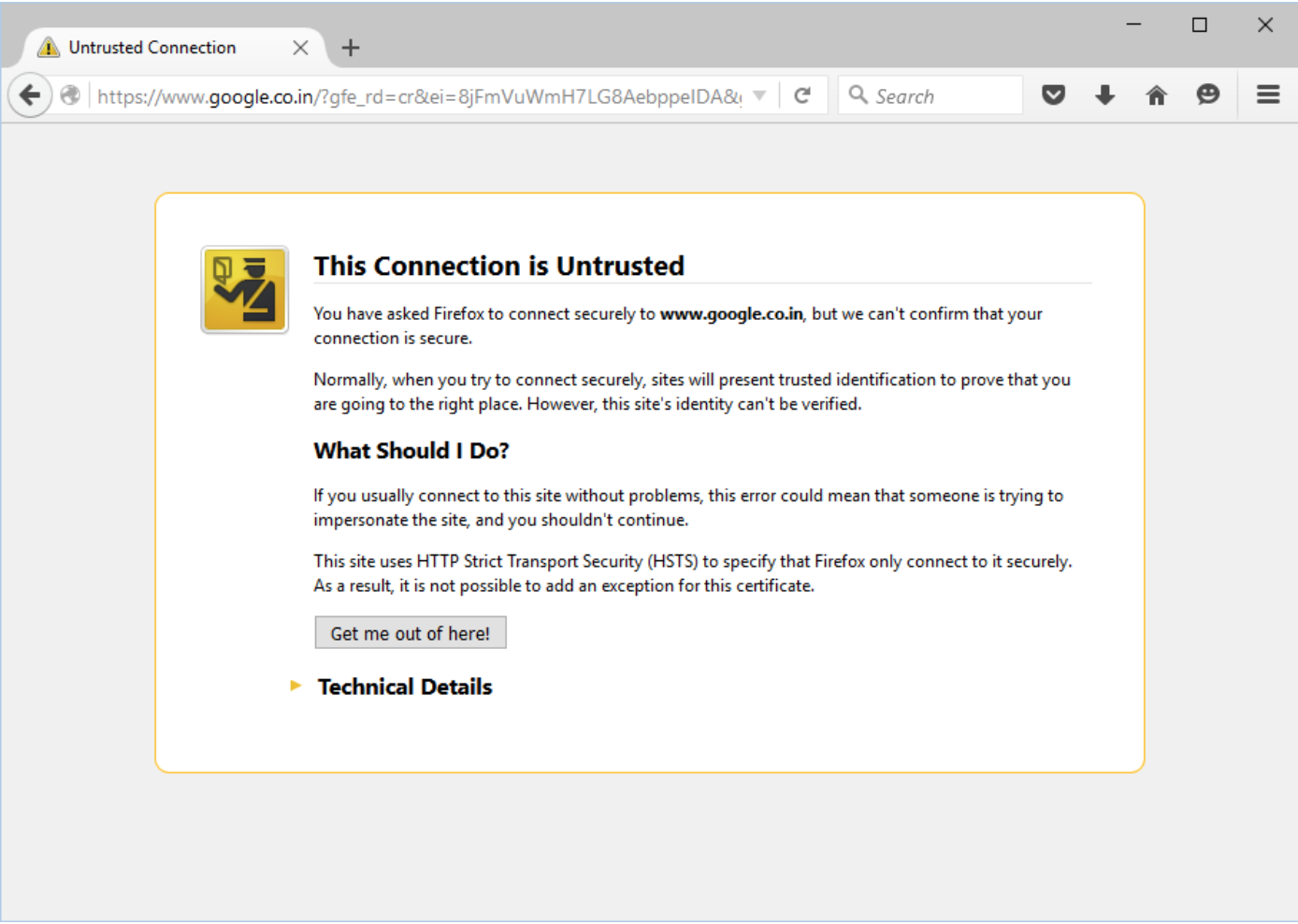The width and height of the screenshot is (1298, 924).
Task: Expand the Technical Details section
Action: coord(296,686)
